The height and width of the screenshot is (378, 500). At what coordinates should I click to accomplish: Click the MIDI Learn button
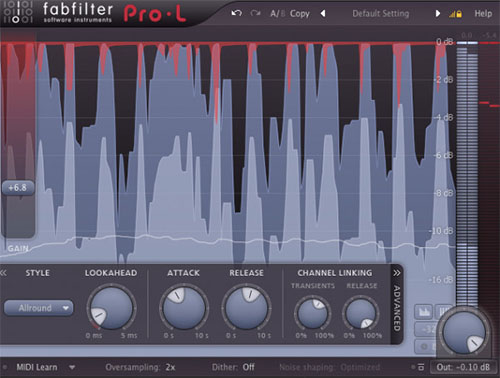pos(37,367)
